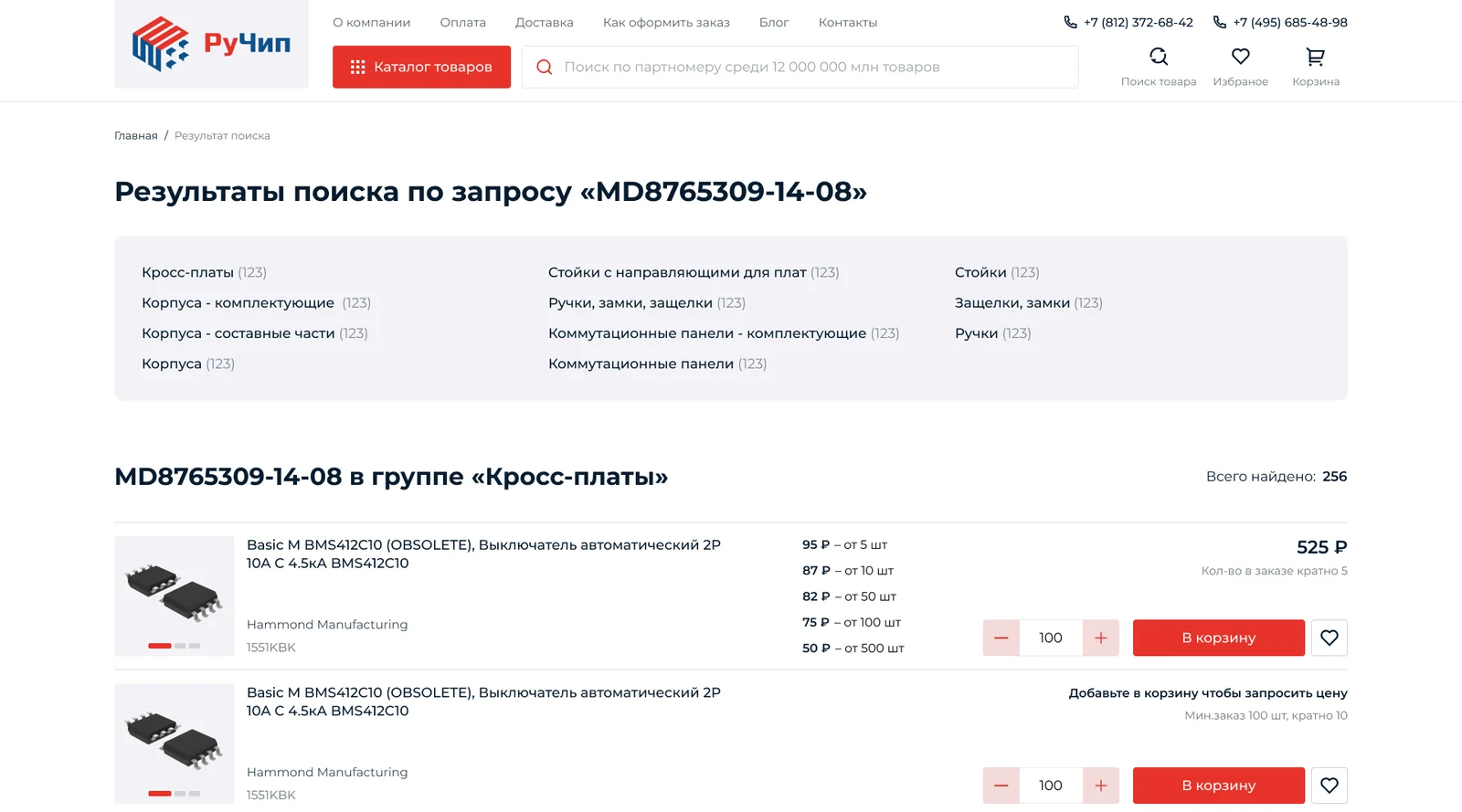
Task: Select Коммутационные панели - комплектующие category
Action: point(724,333)
